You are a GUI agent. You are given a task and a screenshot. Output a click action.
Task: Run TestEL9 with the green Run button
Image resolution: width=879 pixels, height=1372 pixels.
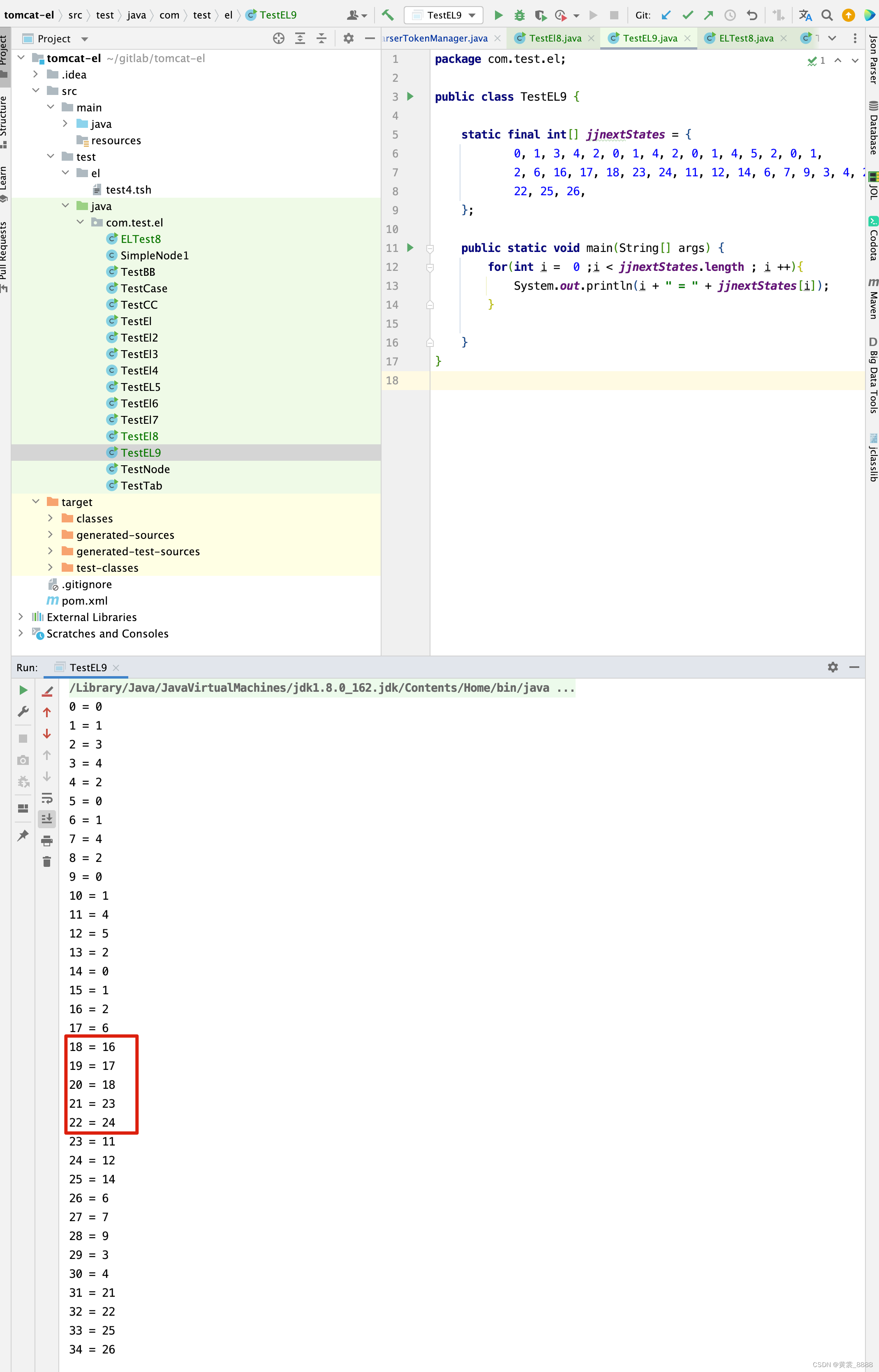click(498, 15)
